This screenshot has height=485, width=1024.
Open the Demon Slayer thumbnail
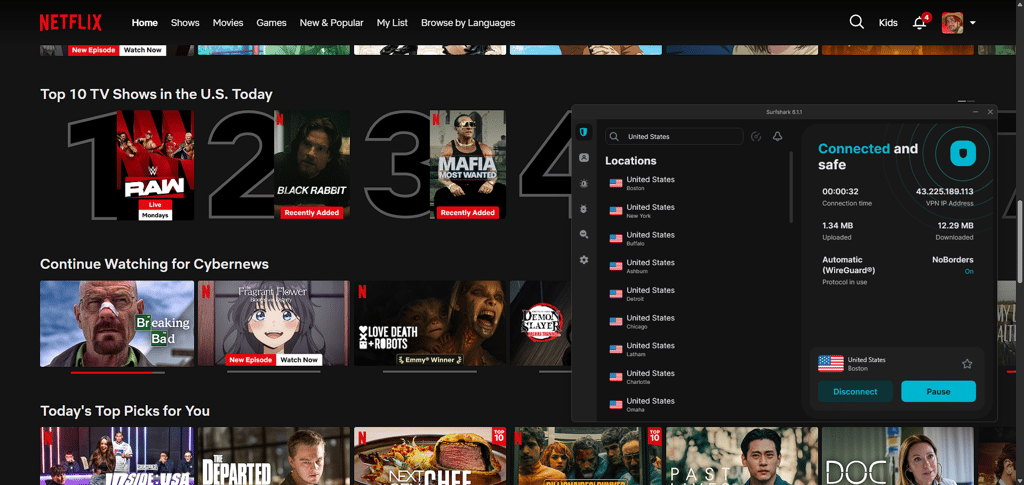540,323
